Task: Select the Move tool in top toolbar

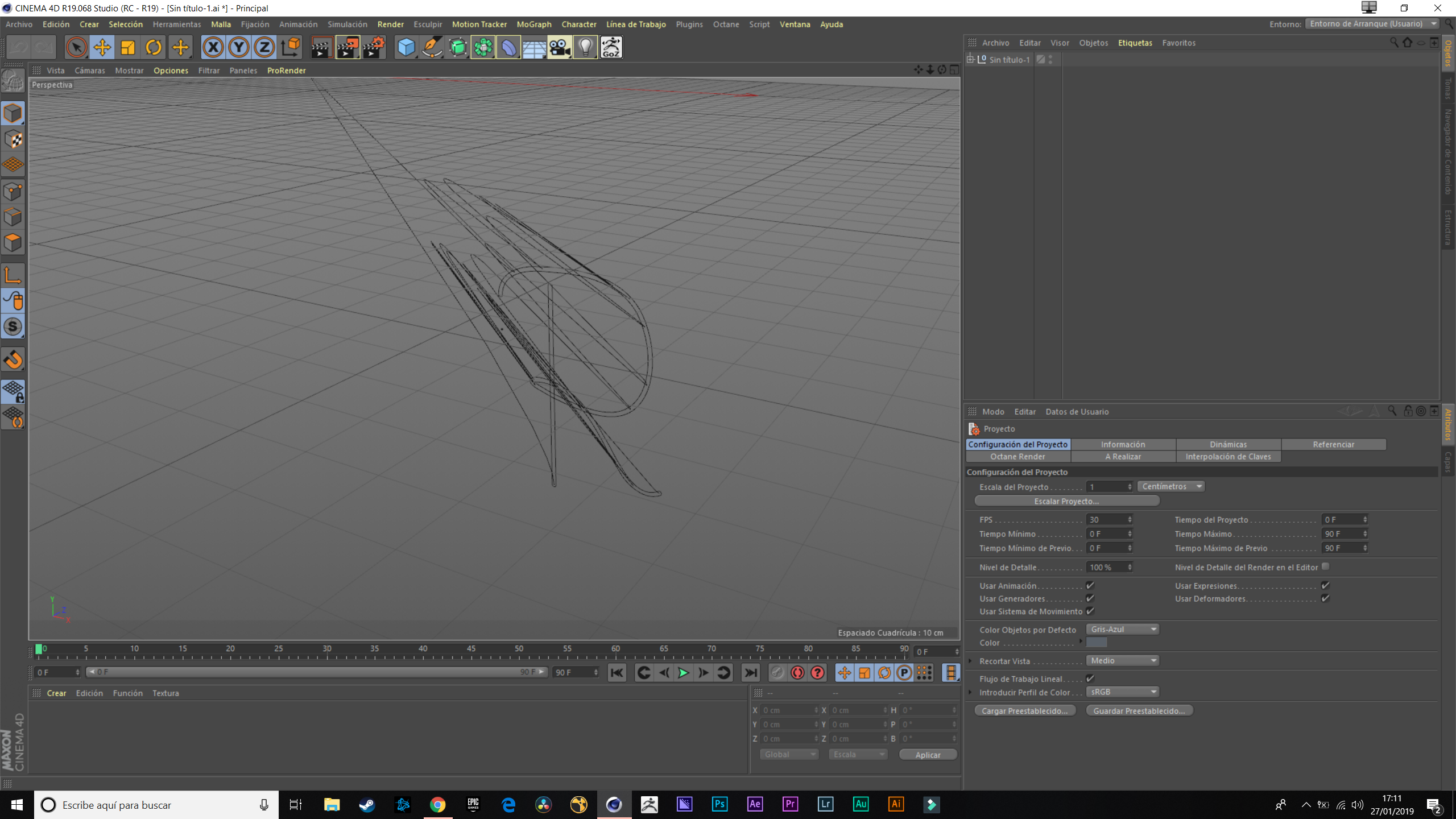Action: [x=102, y=48]
